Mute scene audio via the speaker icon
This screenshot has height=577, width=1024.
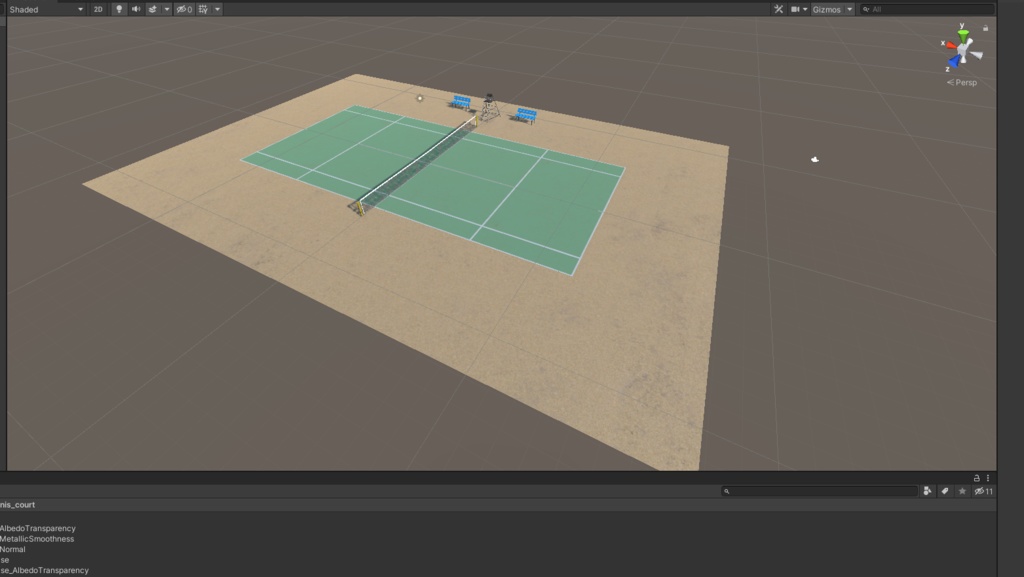click(137, 8)
